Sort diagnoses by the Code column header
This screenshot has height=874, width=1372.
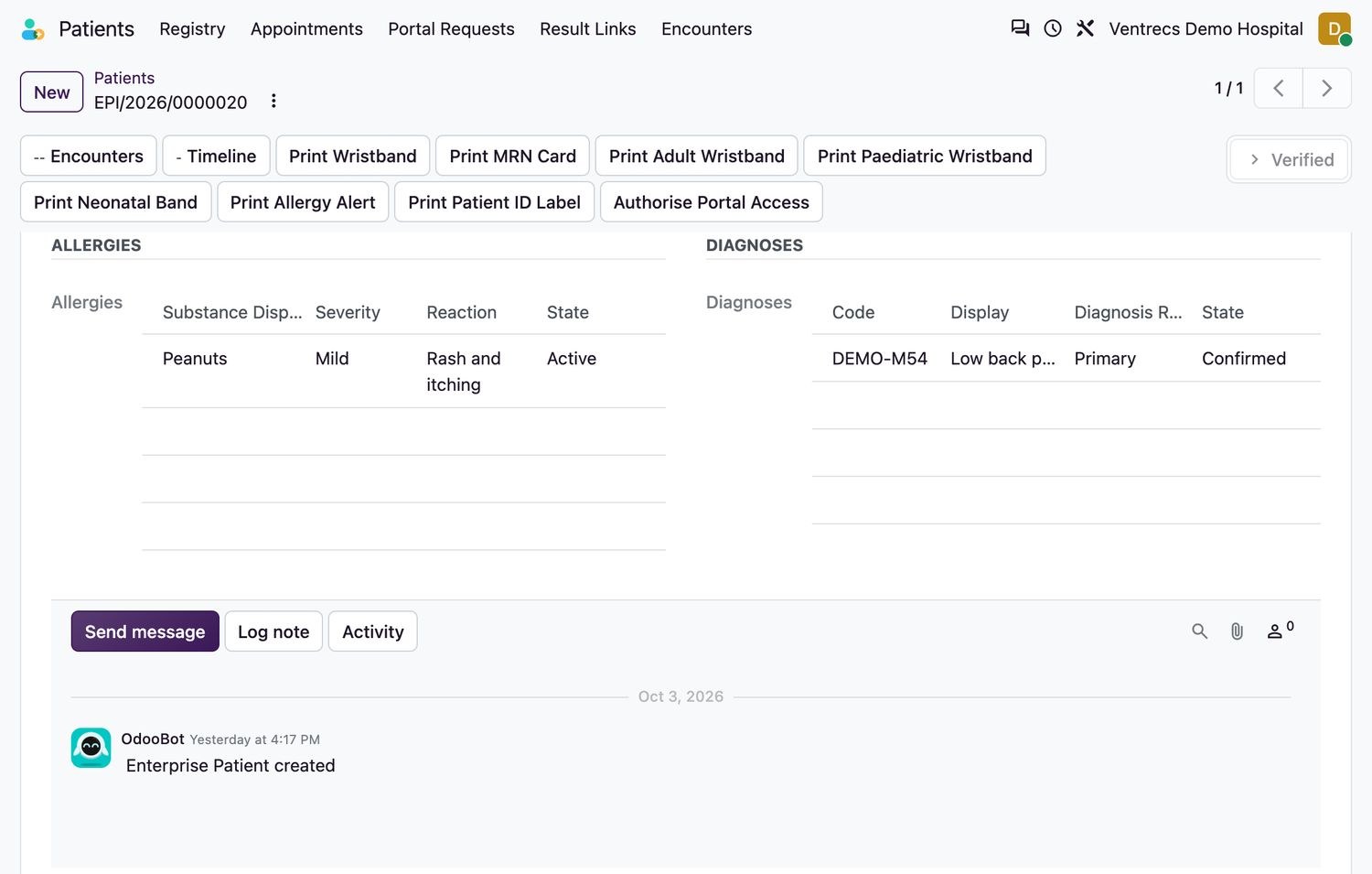[x=853, y=312]
